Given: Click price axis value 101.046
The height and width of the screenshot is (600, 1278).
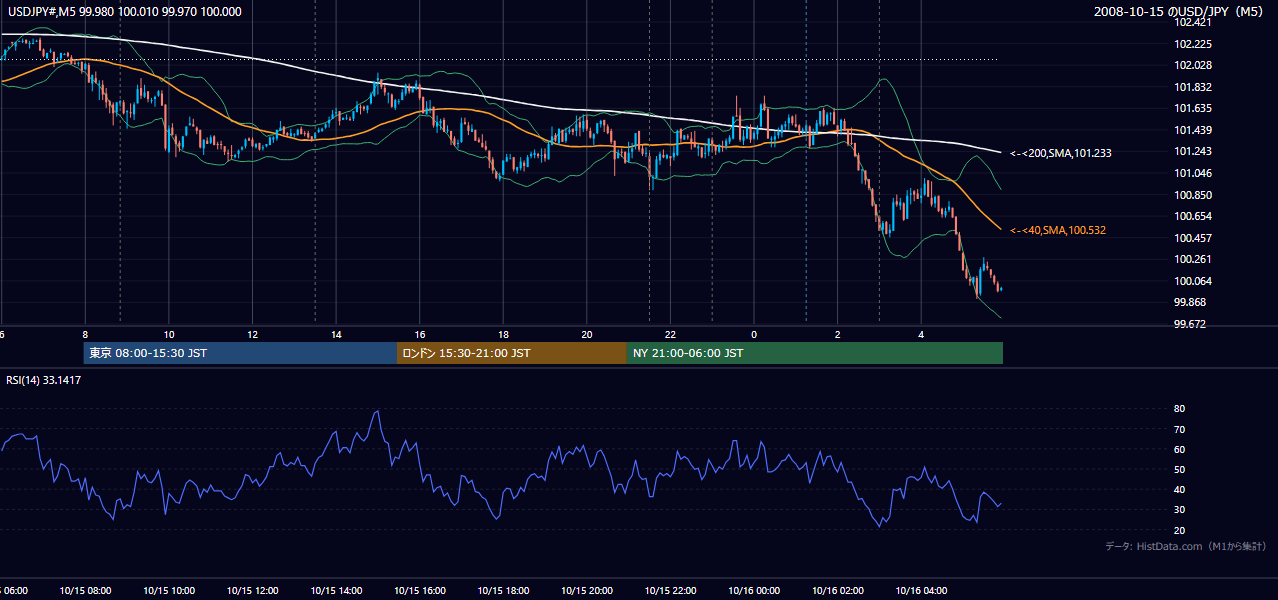Looking at the screenshot, I should pos(1192,173).
